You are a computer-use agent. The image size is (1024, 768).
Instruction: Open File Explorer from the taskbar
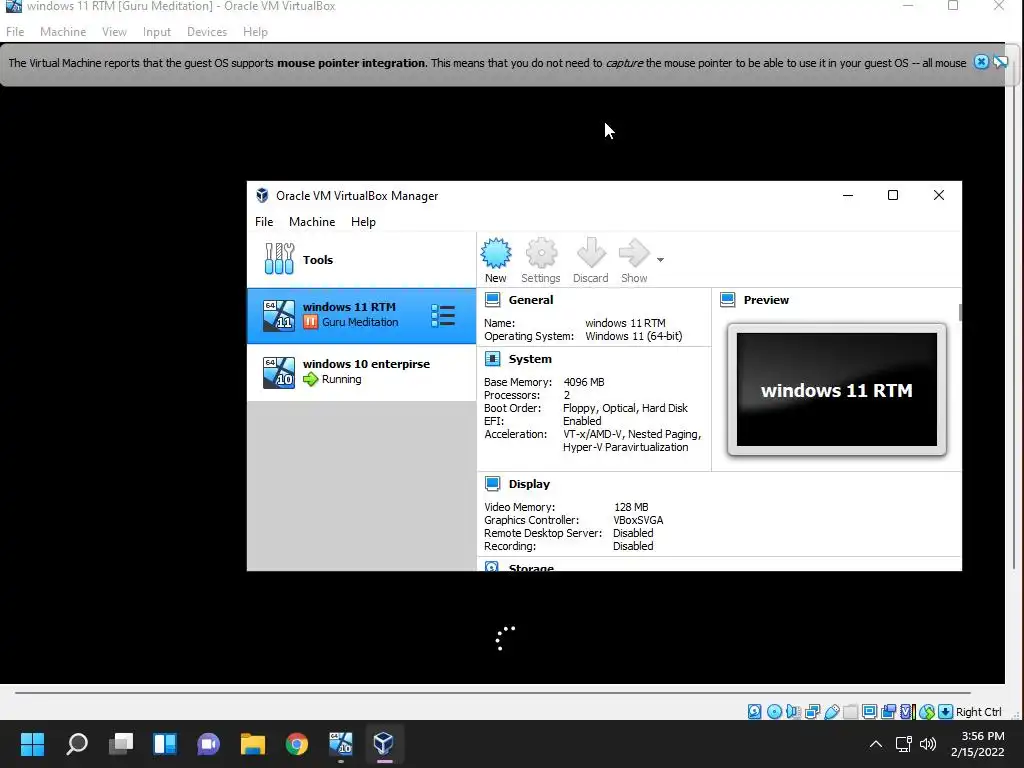point(253,743)
